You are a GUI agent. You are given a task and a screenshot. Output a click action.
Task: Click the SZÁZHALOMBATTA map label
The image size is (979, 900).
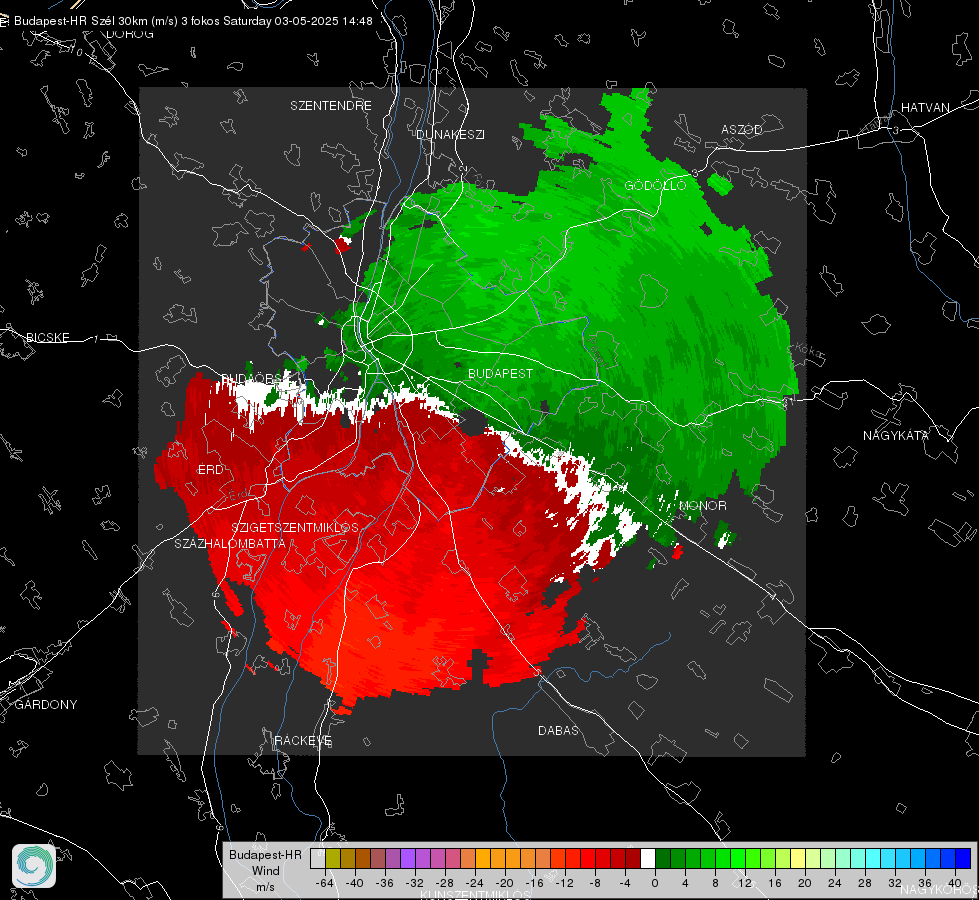click(230, 543)
